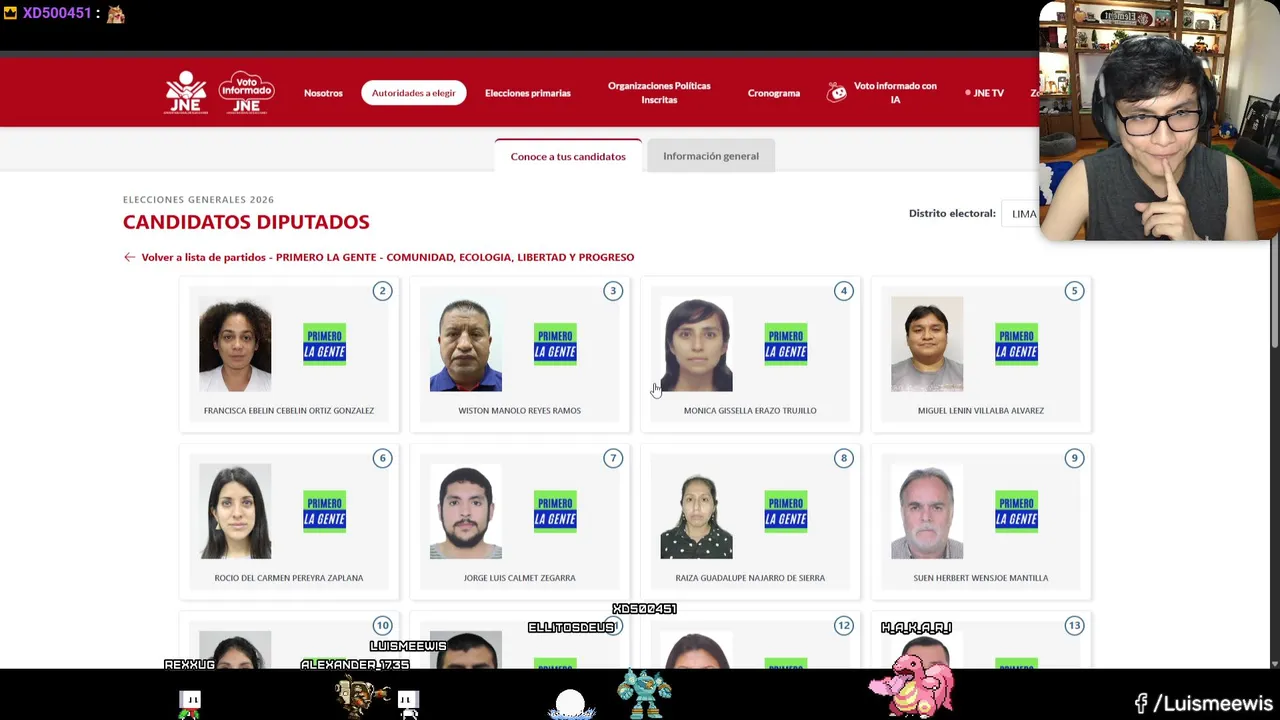
Task: Click the number 3 badge on Wiston Reyes card
Action: pos(613,291)
